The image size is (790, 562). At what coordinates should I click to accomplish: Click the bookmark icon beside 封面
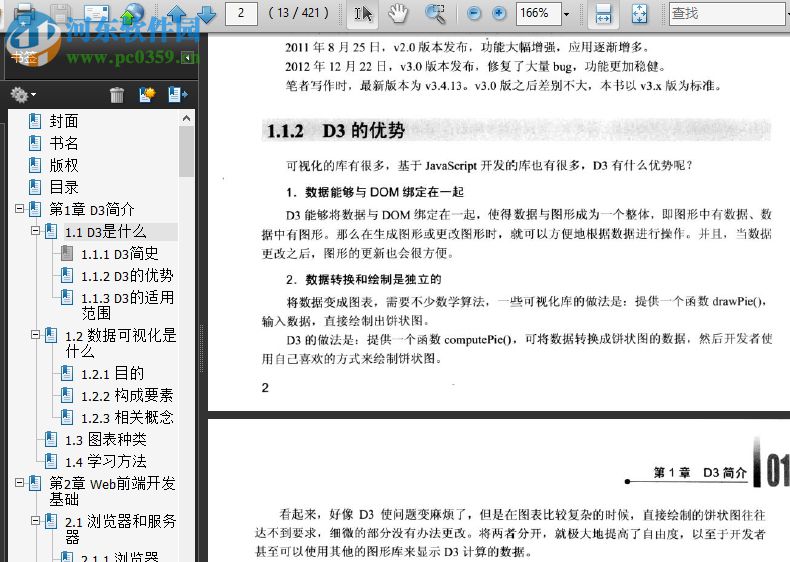pos(35,121)
